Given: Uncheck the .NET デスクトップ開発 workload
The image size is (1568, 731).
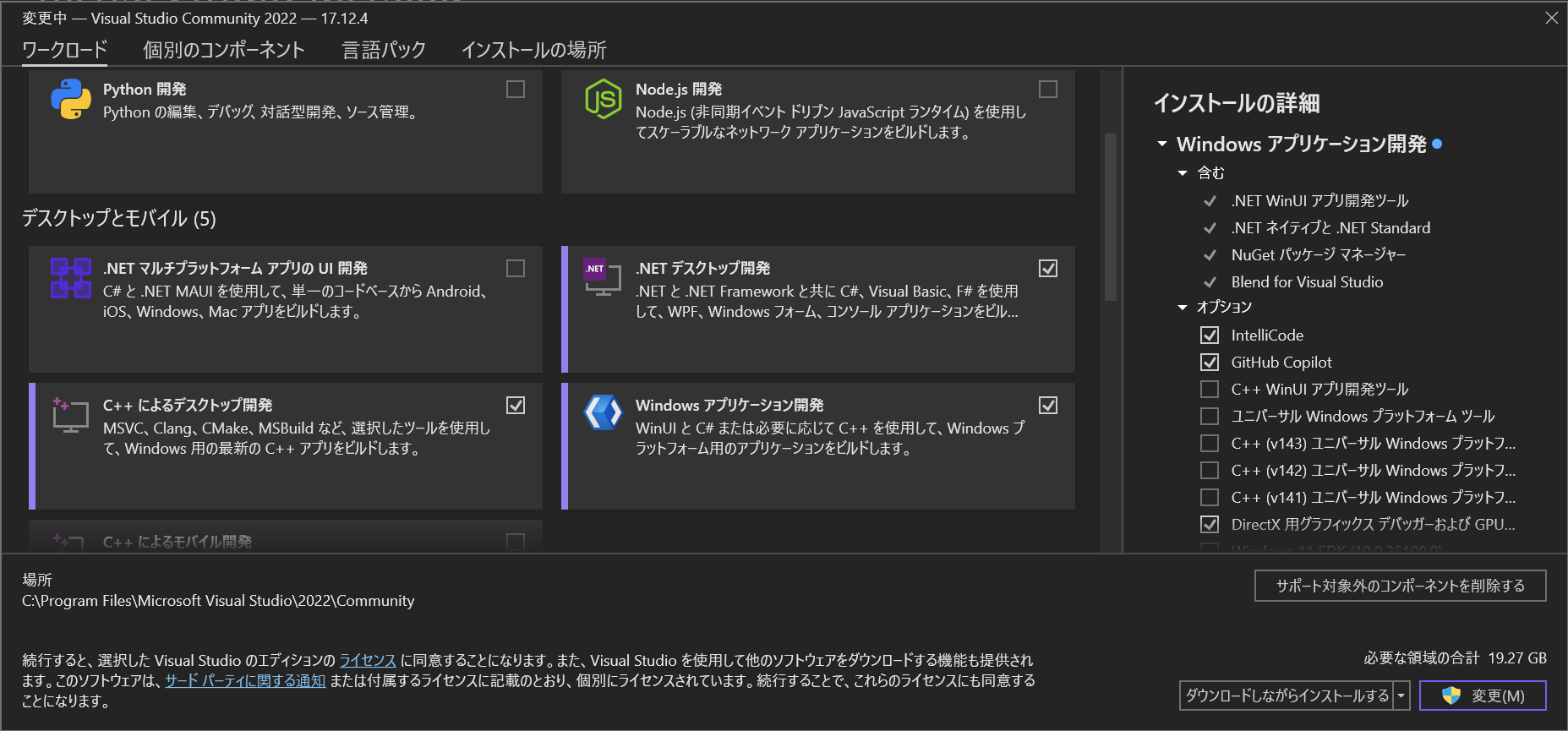Looking at the screenshot, I should coord(1048,269).
